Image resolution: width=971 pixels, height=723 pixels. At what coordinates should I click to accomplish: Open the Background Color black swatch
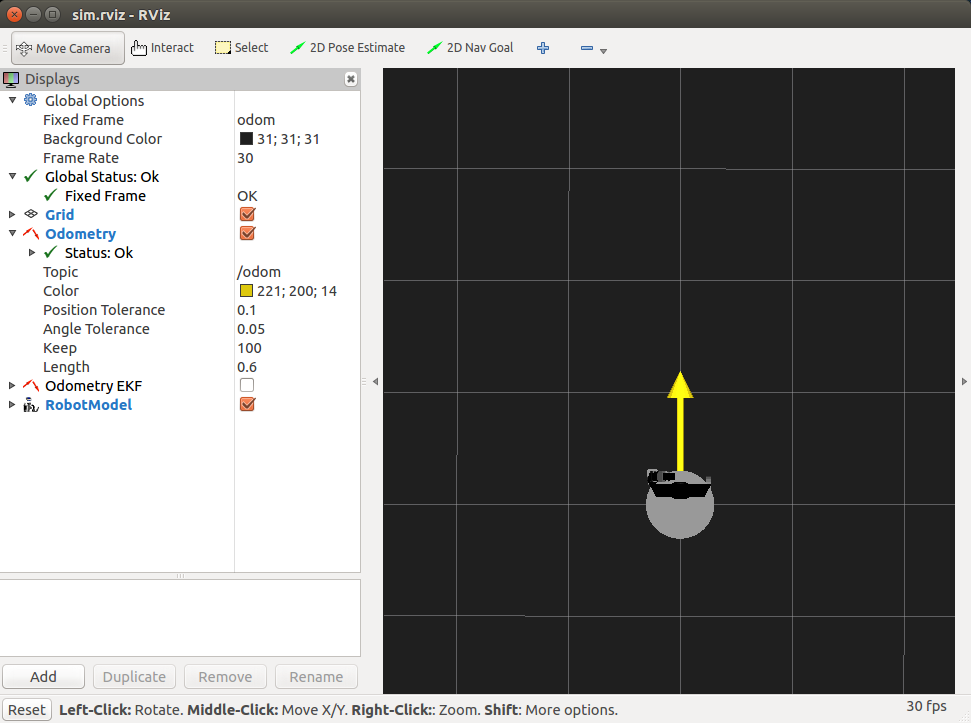(x=246, y=139)
